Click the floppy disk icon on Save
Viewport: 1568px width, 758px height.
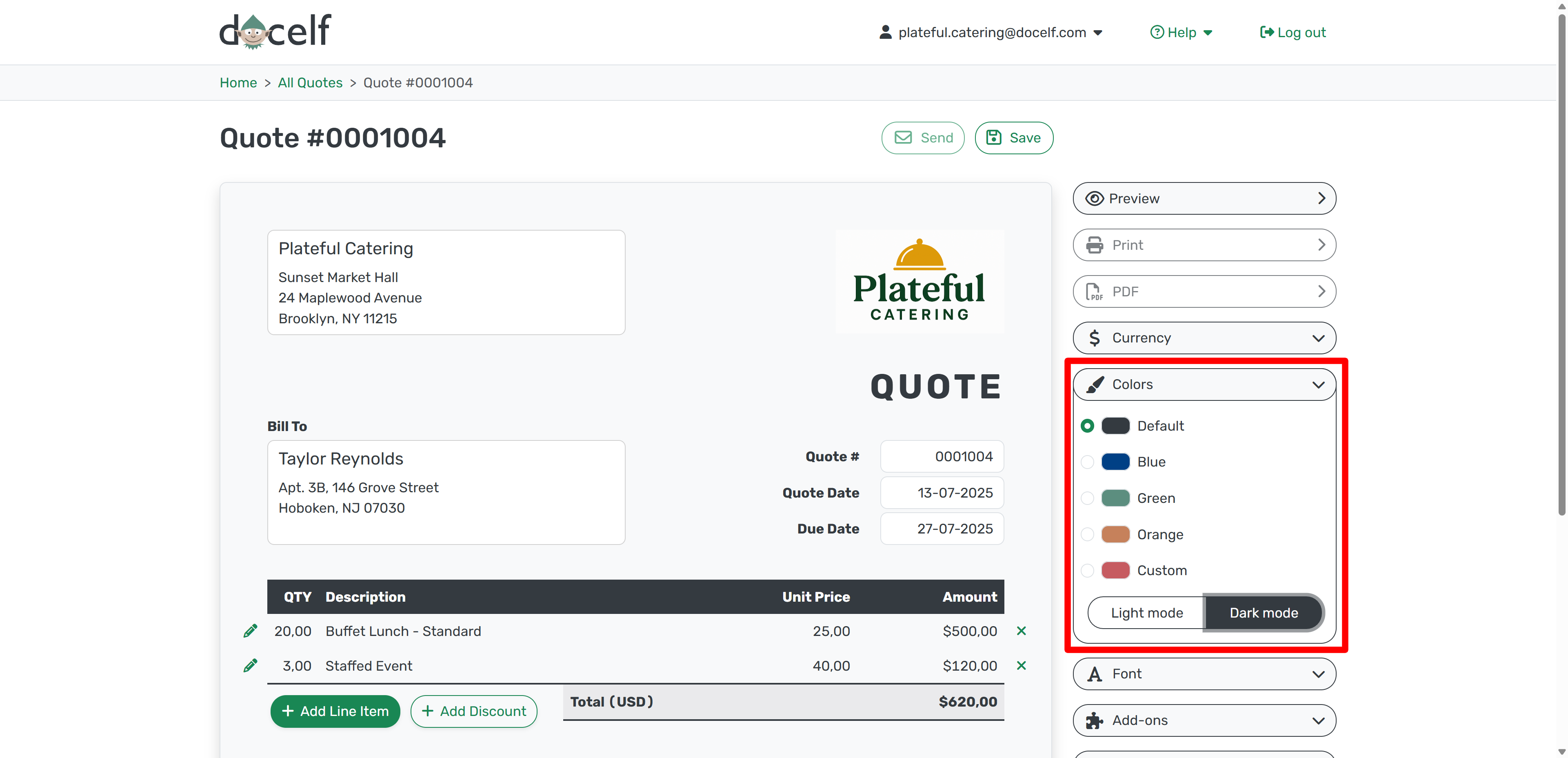pos(993,138)
